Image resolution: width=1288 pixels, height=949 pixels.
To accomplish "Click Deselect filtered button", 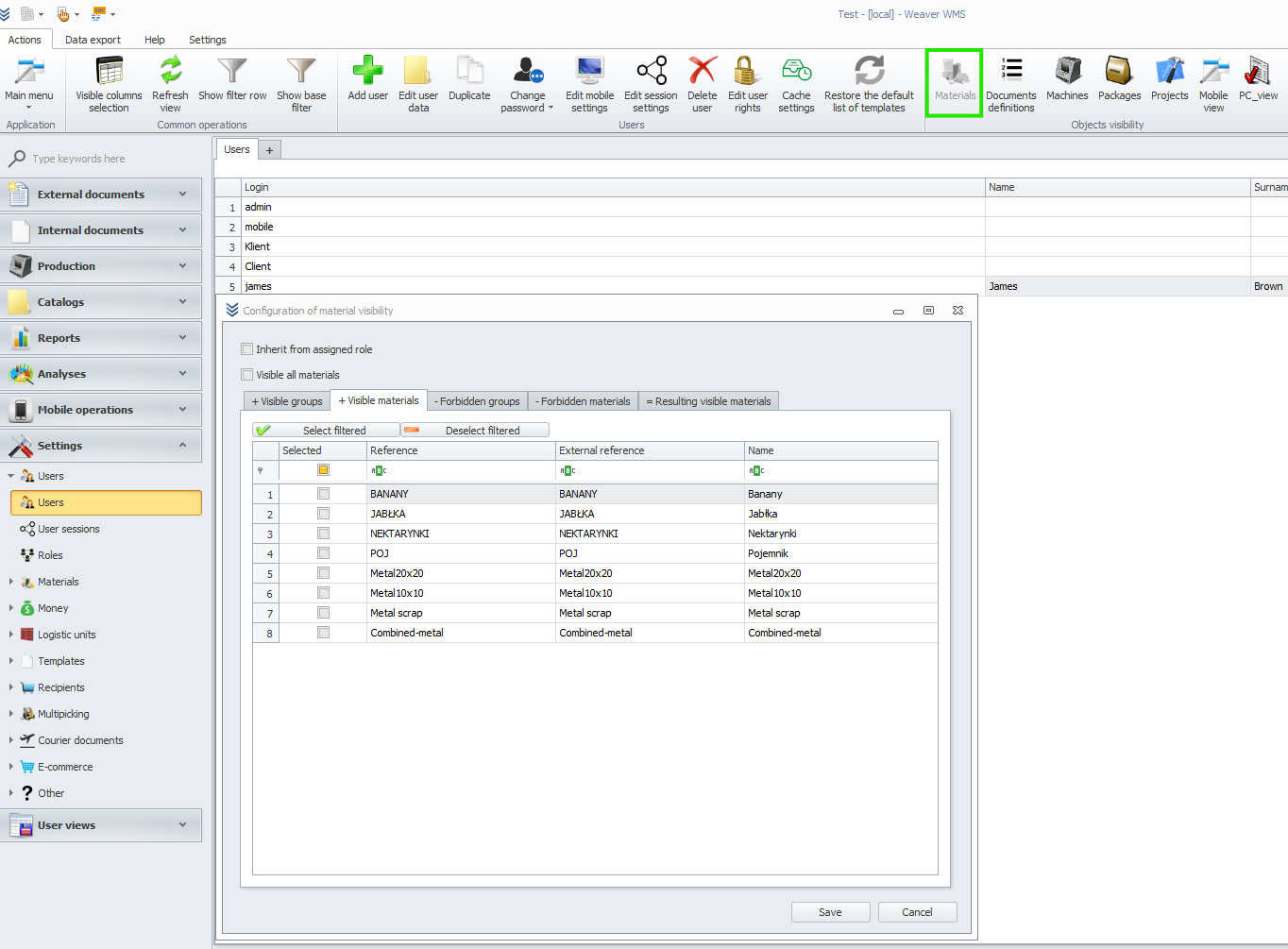I will [x=475, y=430].
